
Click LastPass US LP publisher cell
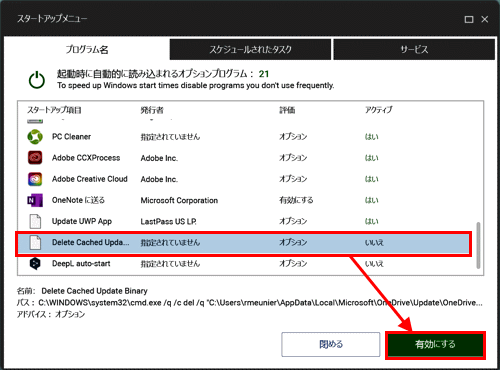[x=169, y=221]
